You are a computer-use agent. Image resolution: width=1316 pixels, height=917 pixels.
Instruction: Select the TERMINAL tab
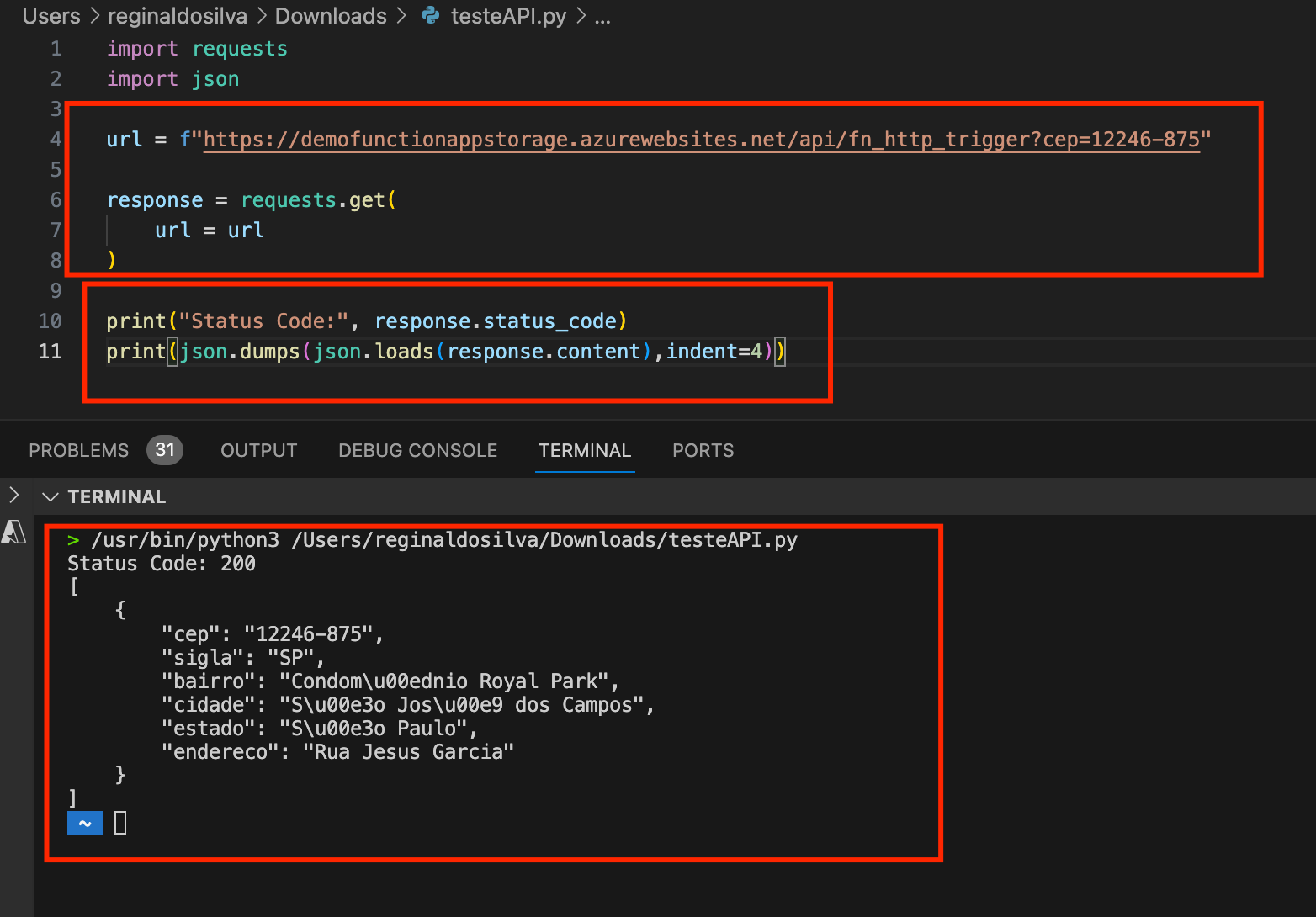coord(585,450)
